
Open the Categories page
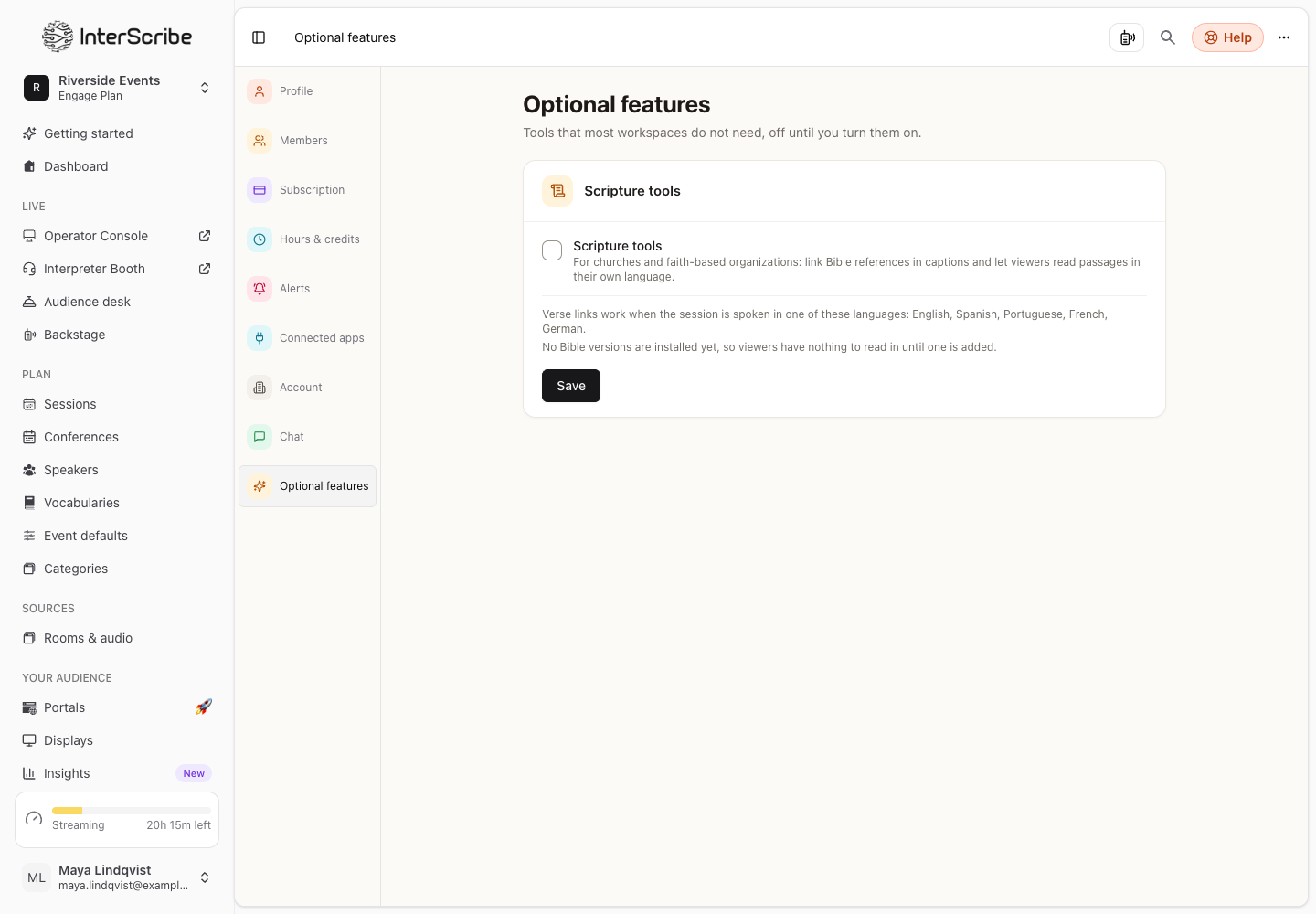pyautogui.click(x=117, y=569)
